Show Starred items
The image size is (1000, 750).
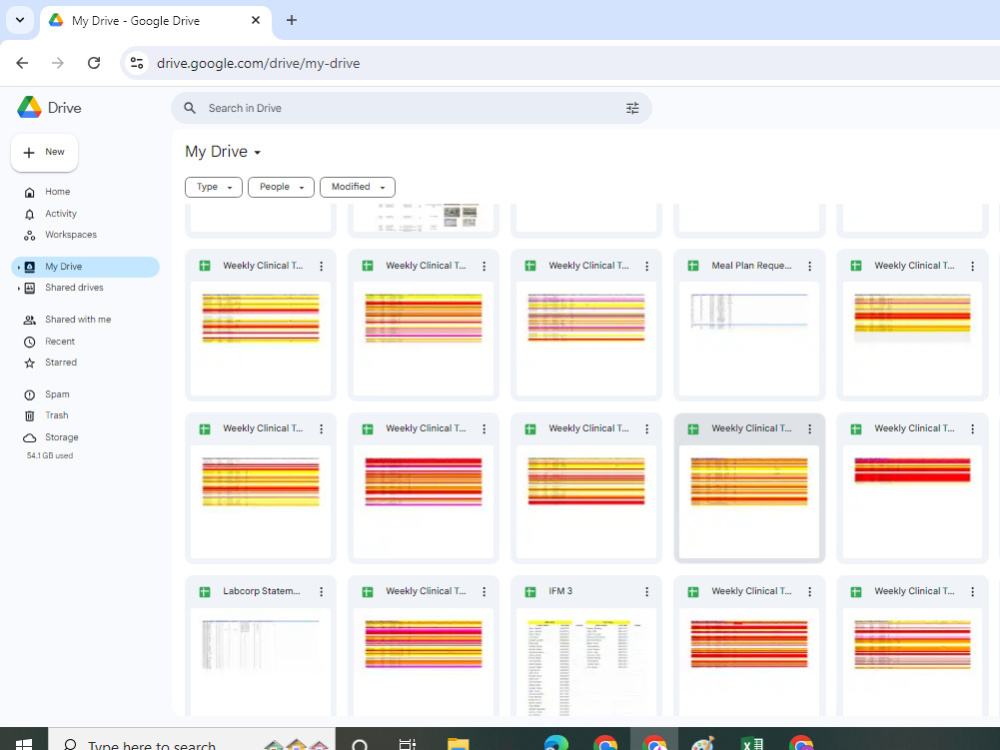(x=61, y=362)
